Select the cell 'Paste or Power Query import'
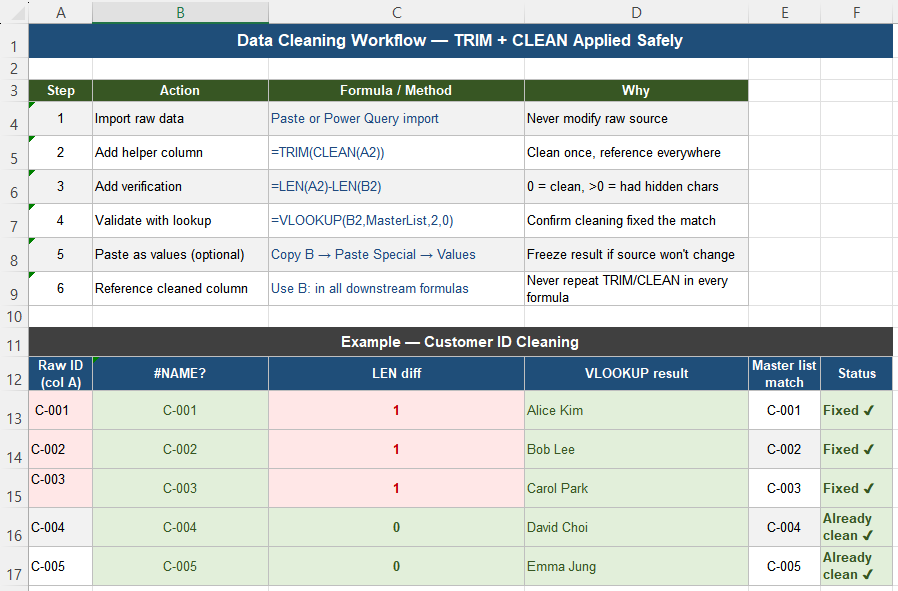Screen dimensions: 898x591 396,119
